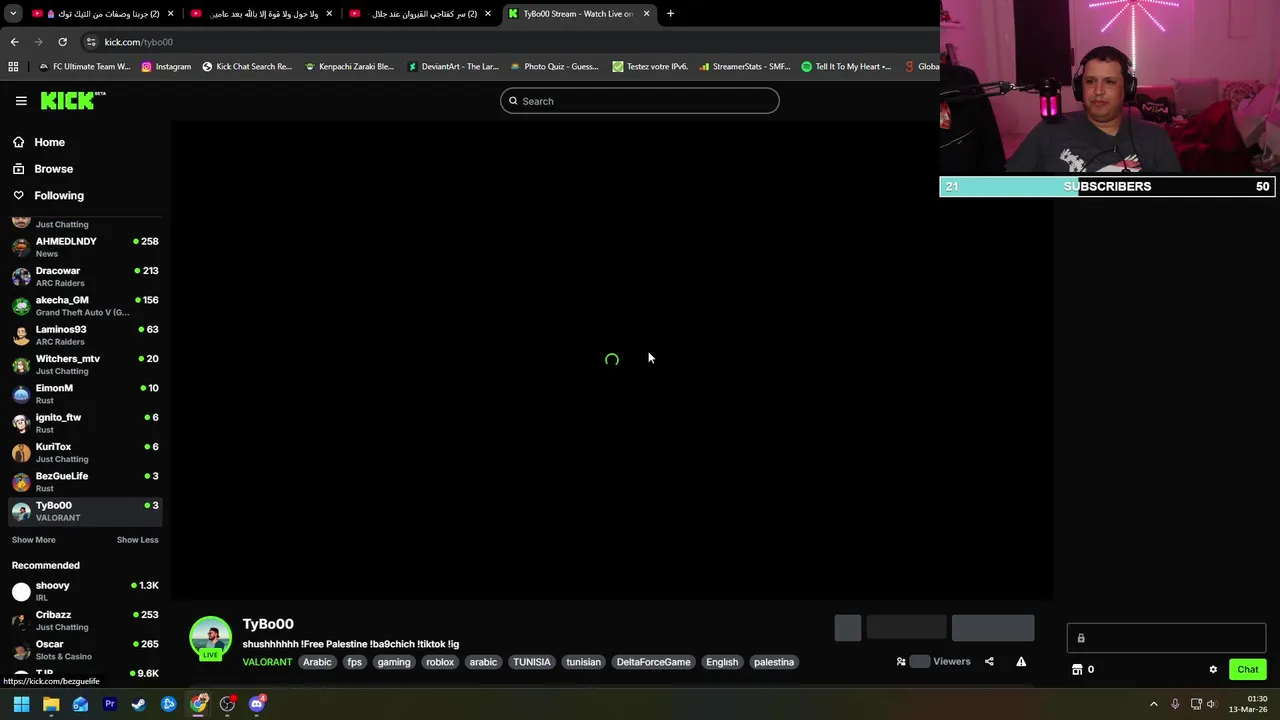Click the report warning triangle icon

pos(1021,661)
